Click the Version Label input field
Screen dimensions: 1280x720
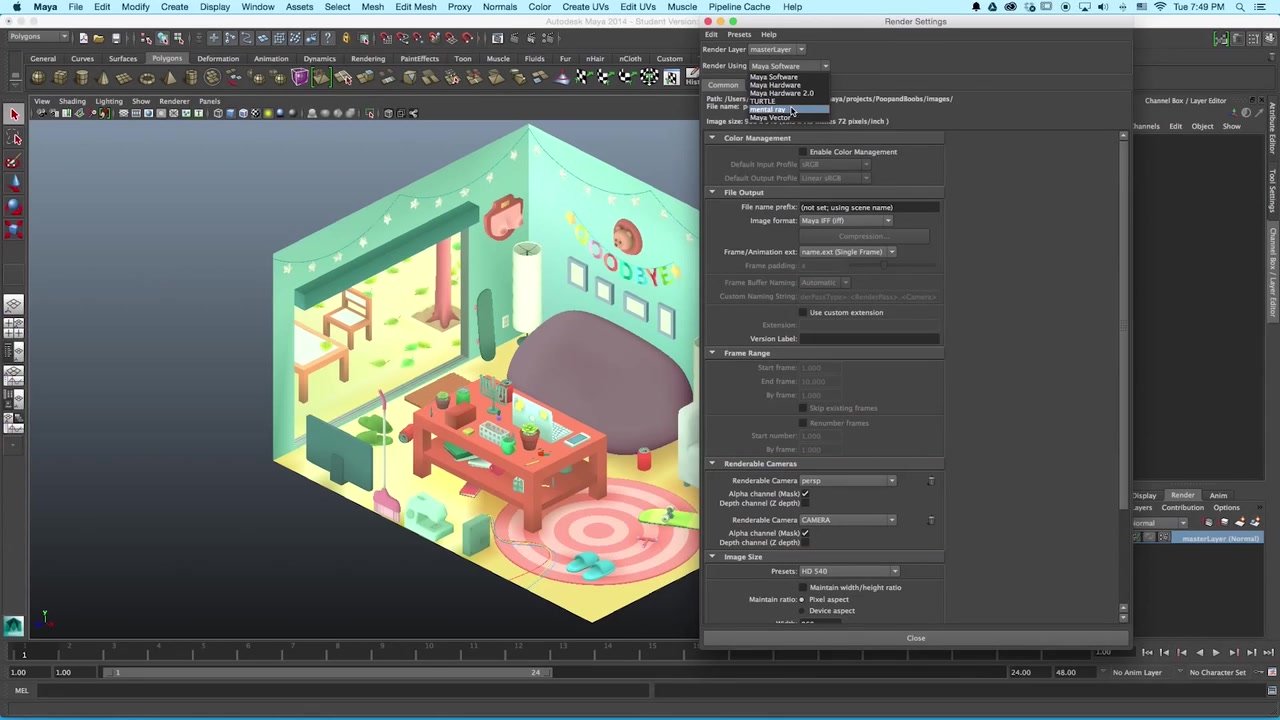(869, 339)
